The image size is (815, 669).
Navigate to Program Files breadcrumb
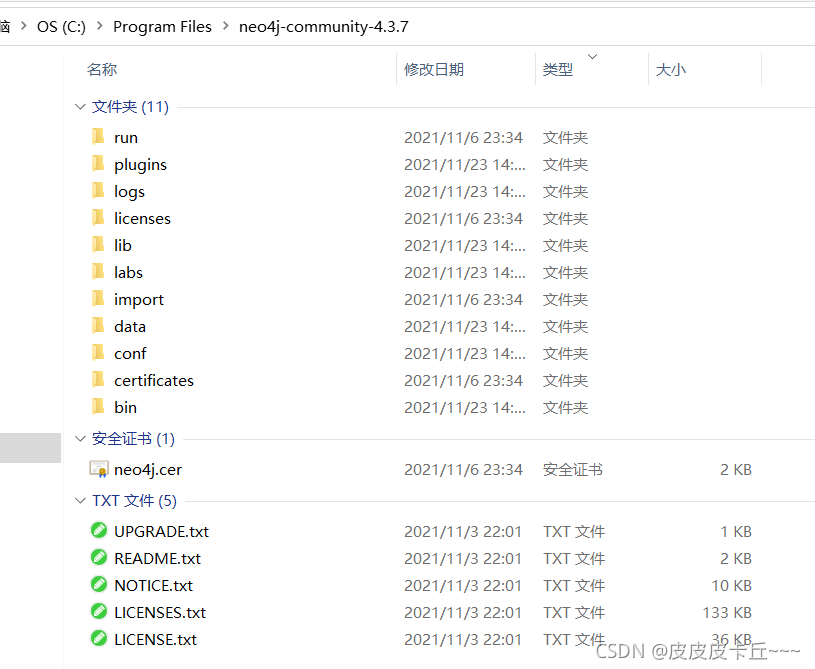[162, 27]
